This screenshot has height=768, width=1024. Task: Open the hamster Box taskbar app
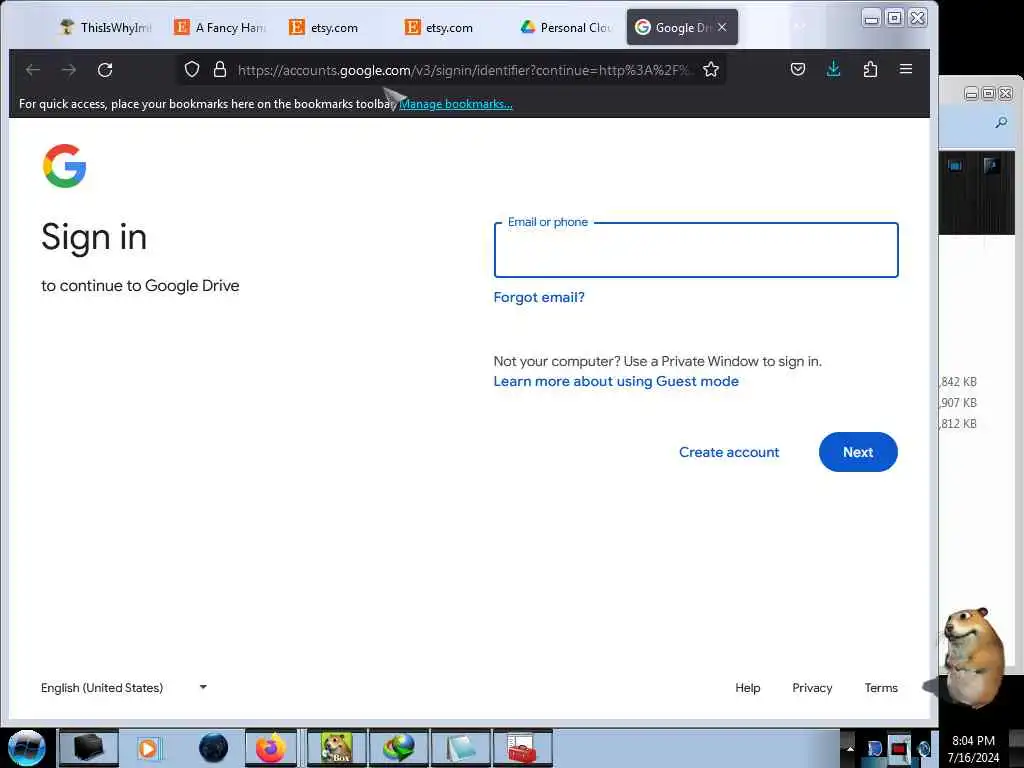(x=337, y=748)
